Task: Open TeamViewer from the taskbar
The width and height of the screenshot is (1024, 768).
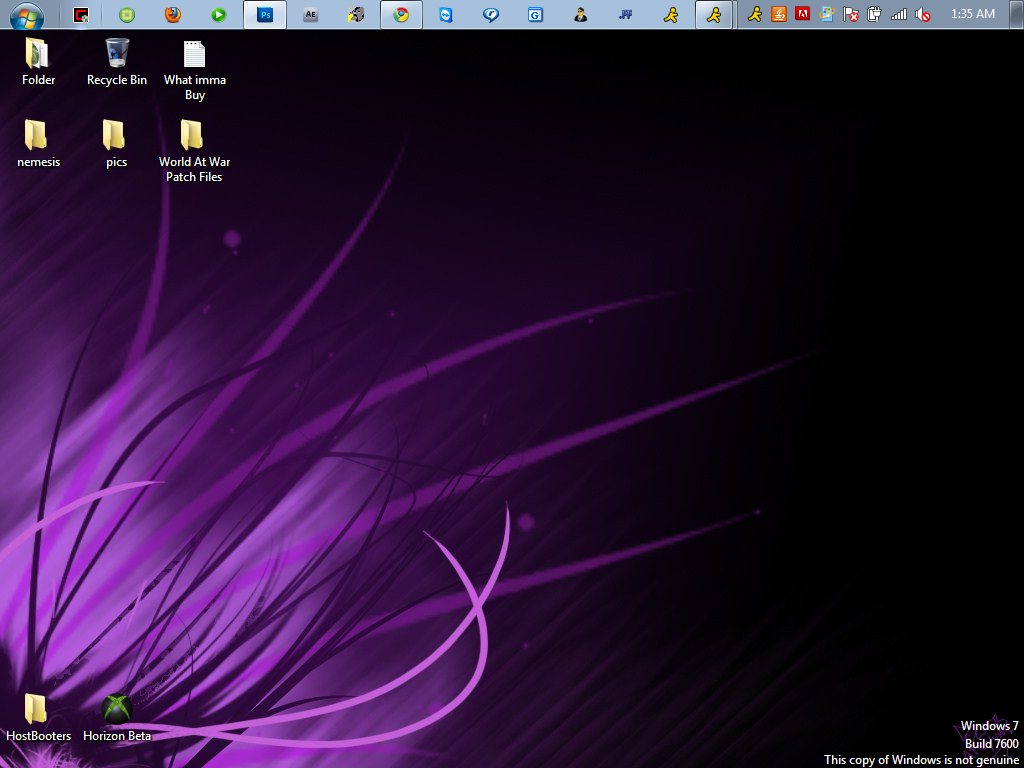Action: tap(445, 15)
